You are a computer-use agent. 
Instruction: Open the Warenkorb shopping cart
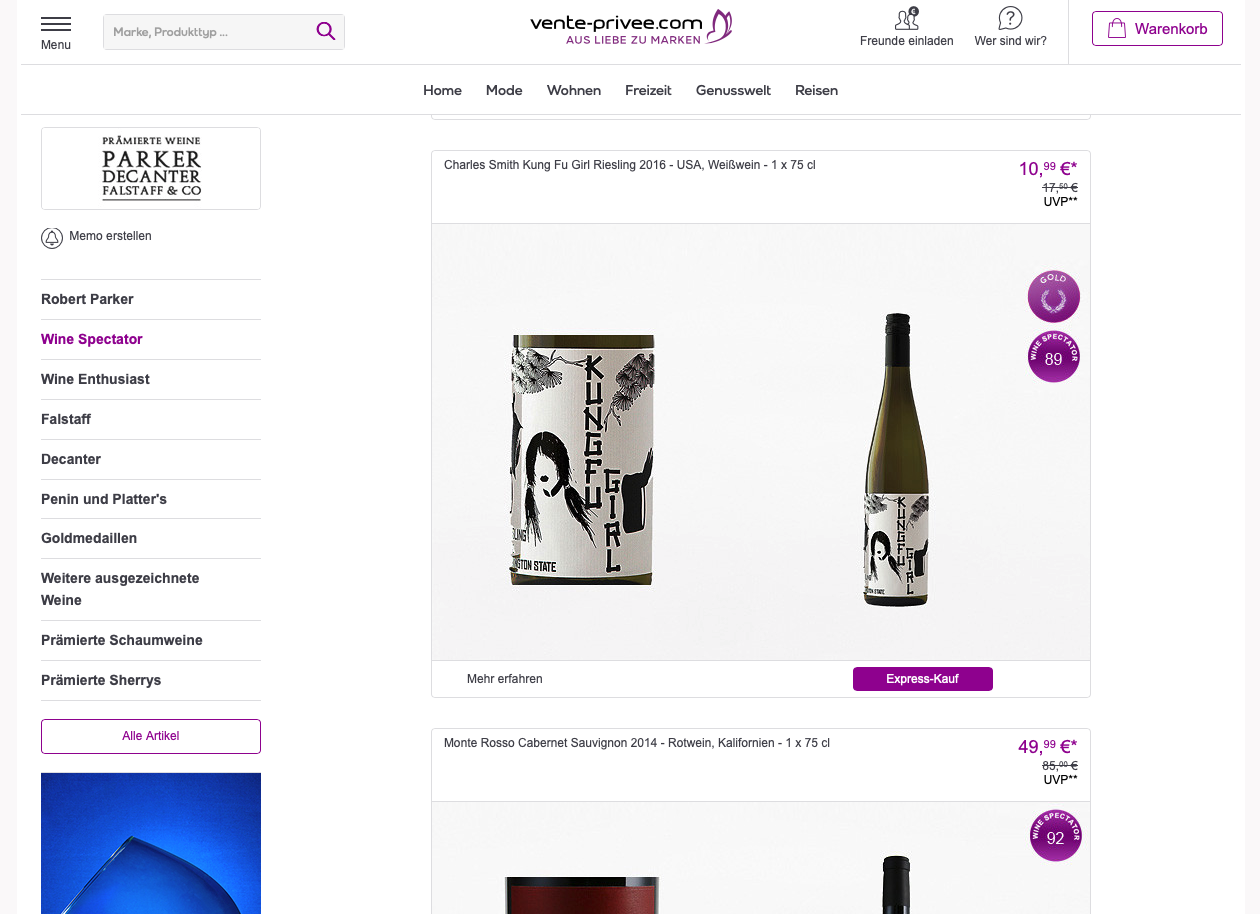click(1157, 29)
